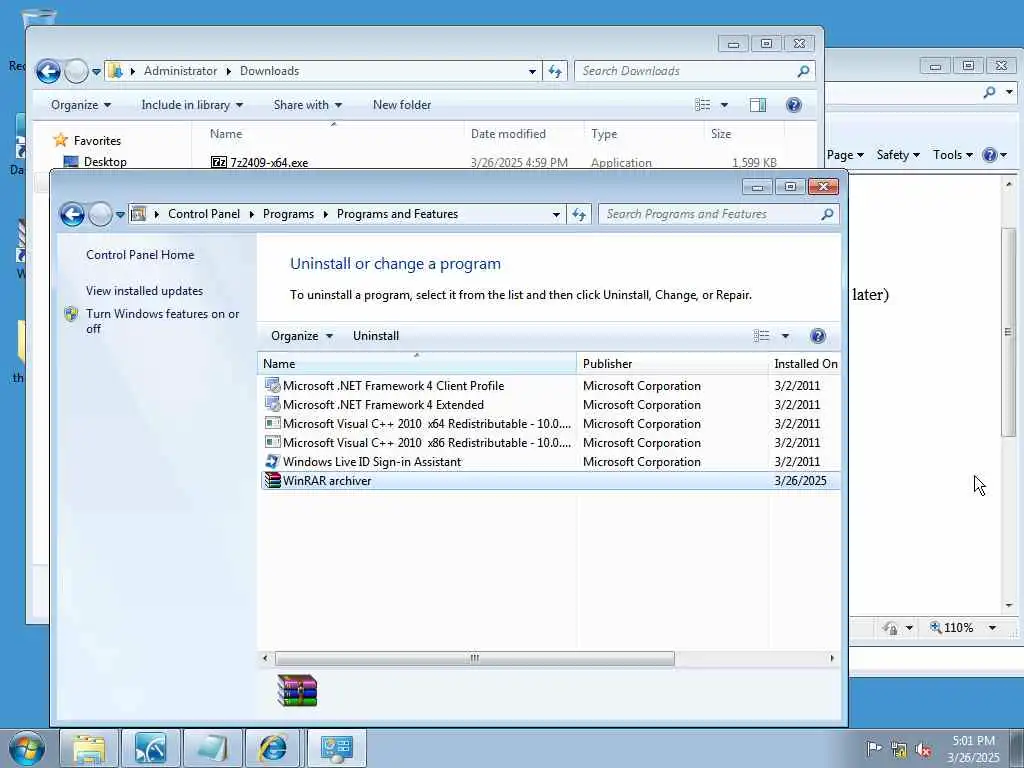Change view icon in Downloads window
This screenshot has height=768, width=1024.
703,104
